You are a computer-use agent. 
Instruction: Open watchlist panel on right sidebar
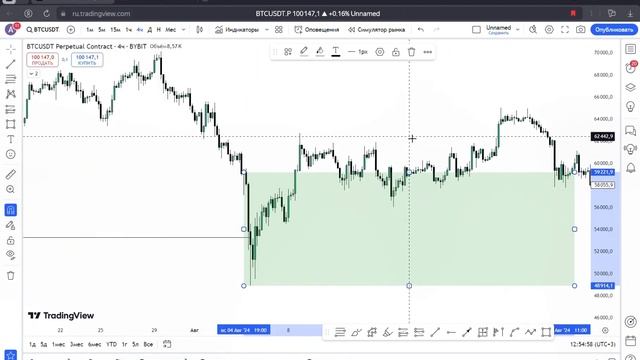point(631,49)
